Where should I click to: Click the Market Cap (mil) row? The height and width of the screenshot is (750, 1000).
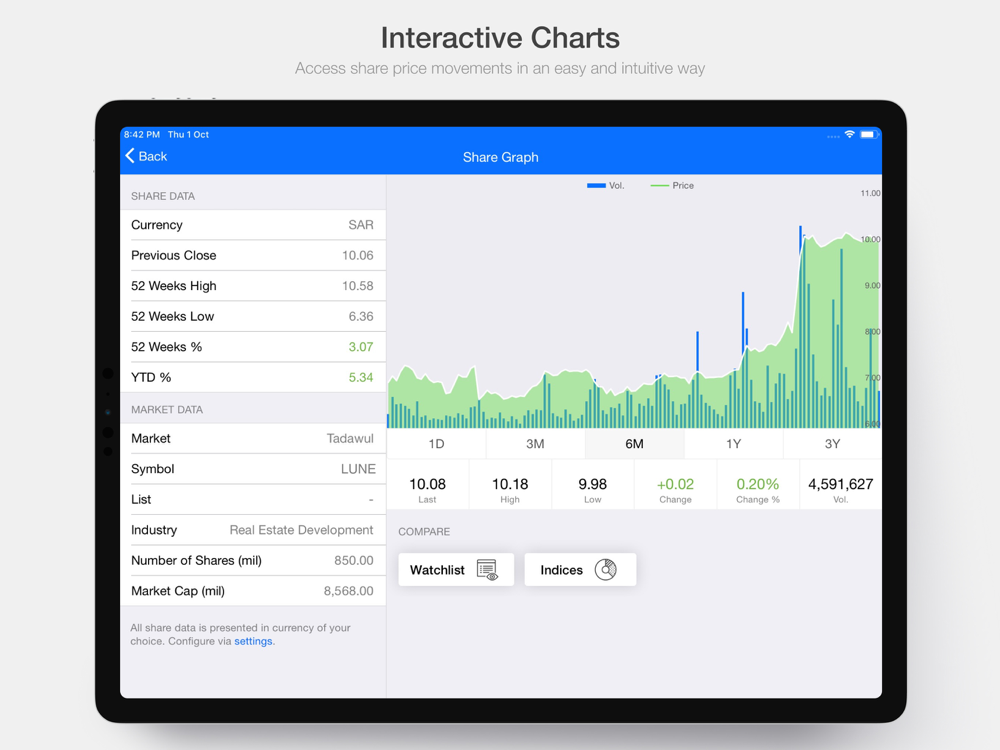click(253, 591)
